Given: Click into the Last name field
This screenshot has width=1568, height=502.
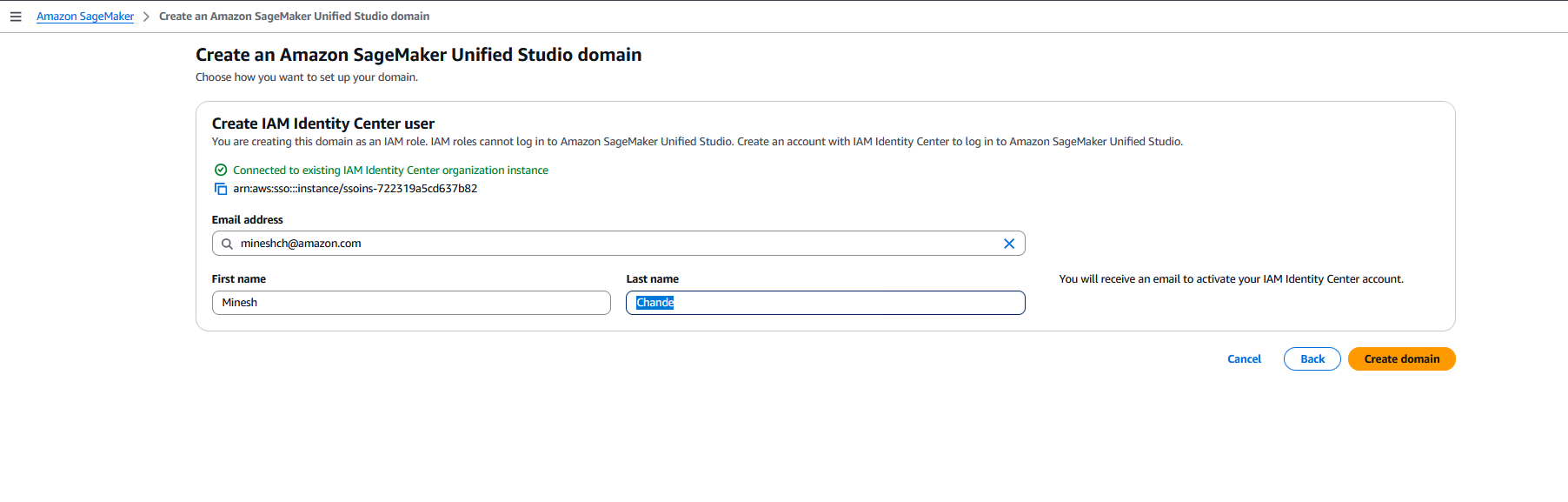Looking at the screenshot, I should (x=825, y=303).
